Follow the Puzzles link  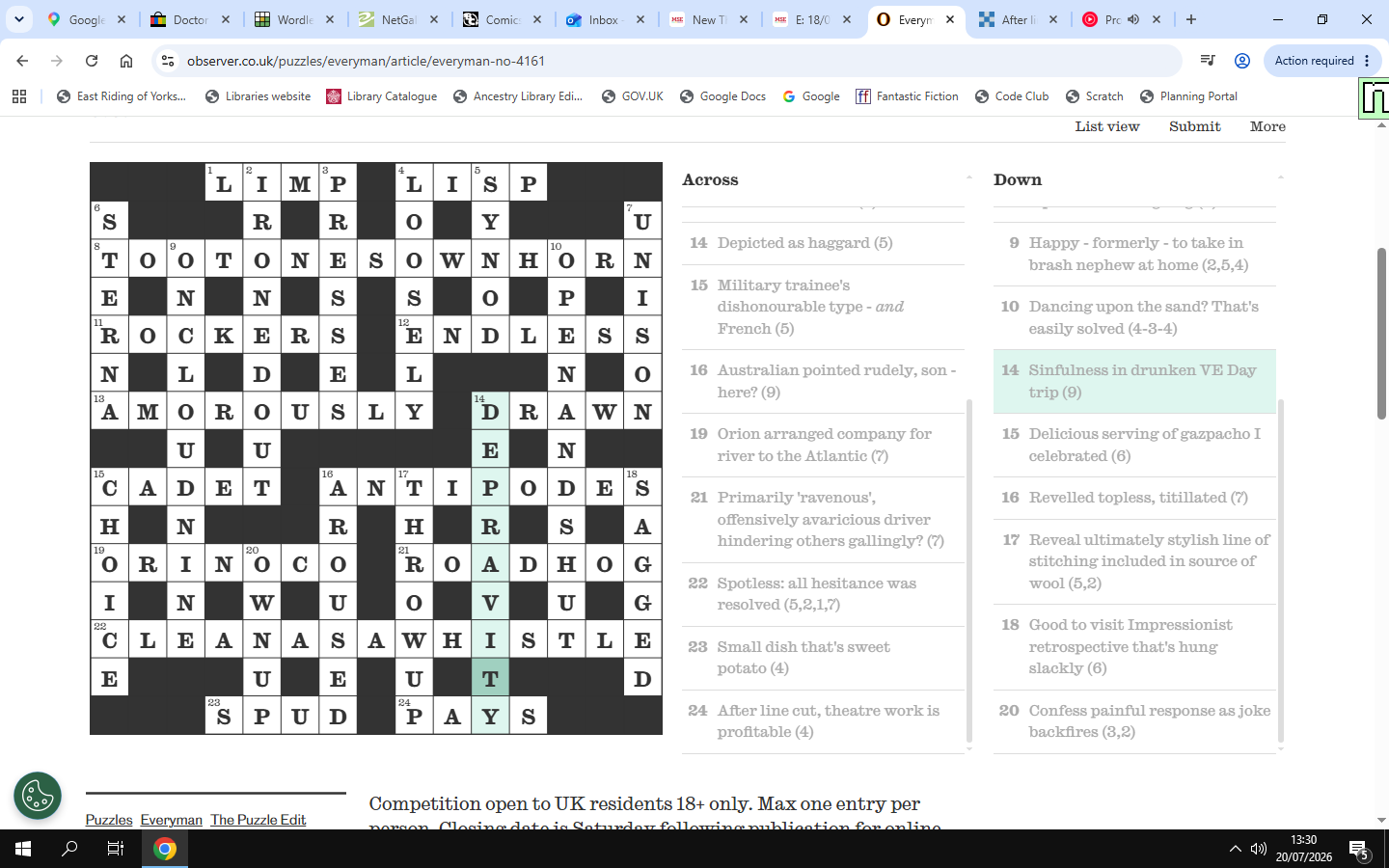[x=109, y=820]
